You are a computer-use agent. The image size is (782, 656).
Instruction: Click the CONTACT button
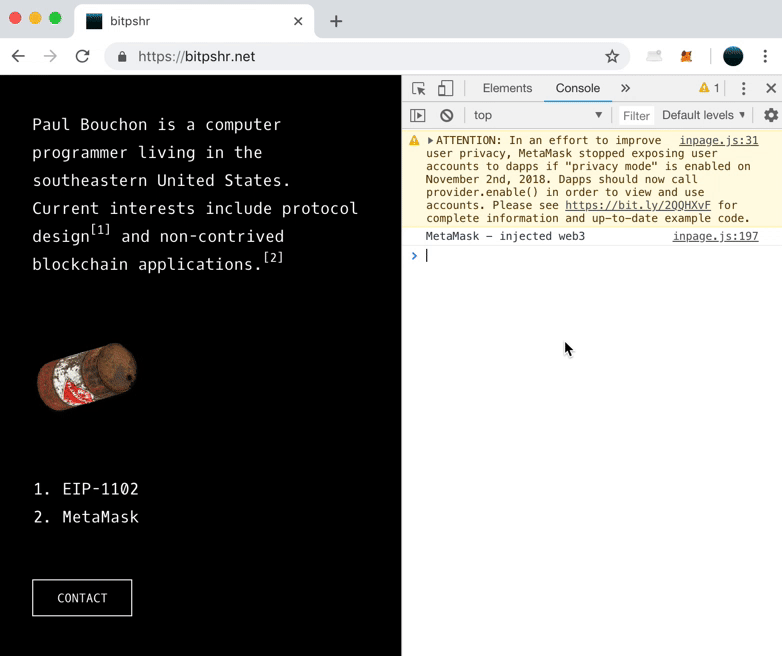[x=82, y=598]
